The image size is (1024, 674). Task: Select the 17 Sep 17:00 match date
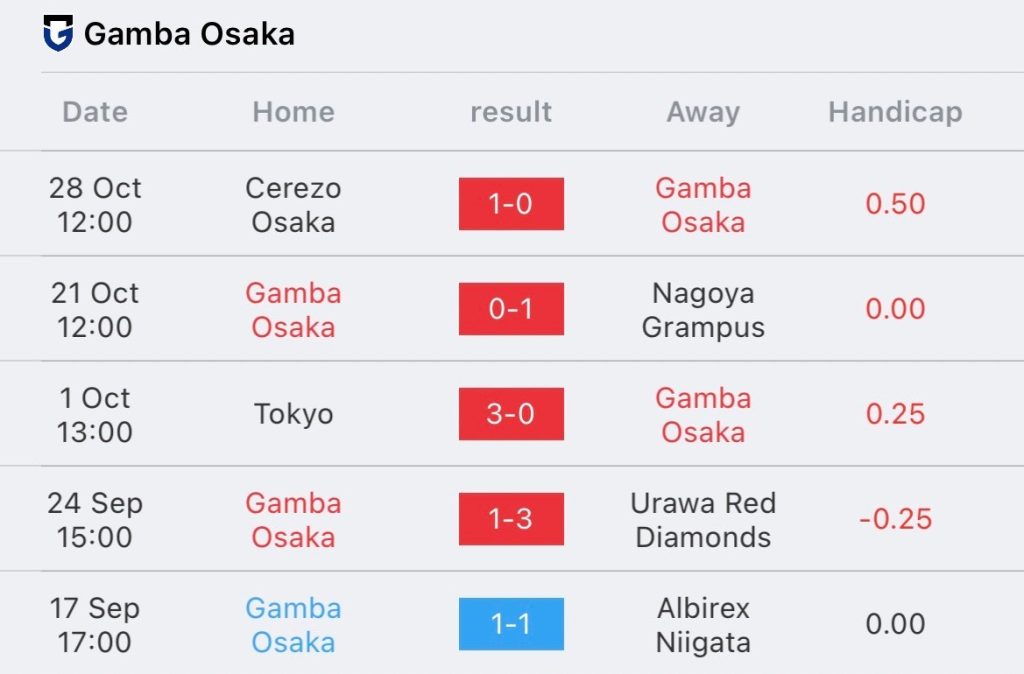[x=95, y=625]
